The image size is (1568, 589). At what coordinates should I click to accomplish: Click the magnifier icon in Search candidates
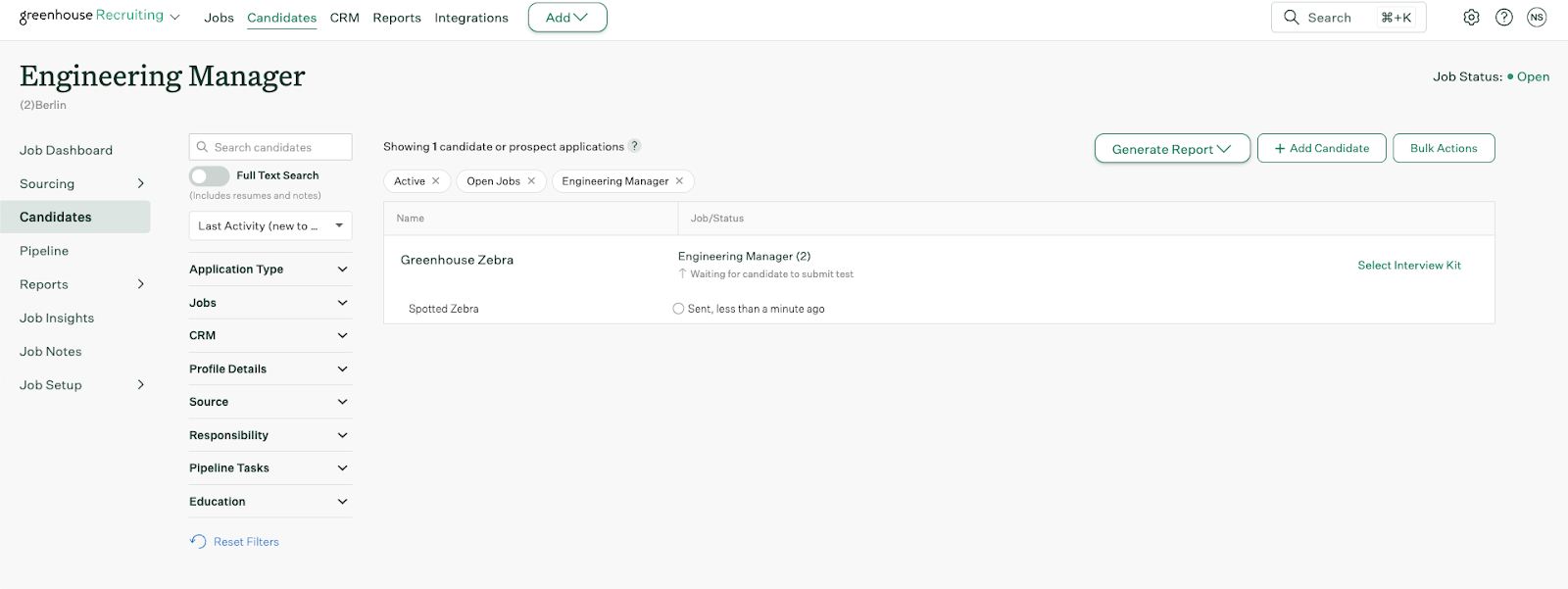point(203,147)
